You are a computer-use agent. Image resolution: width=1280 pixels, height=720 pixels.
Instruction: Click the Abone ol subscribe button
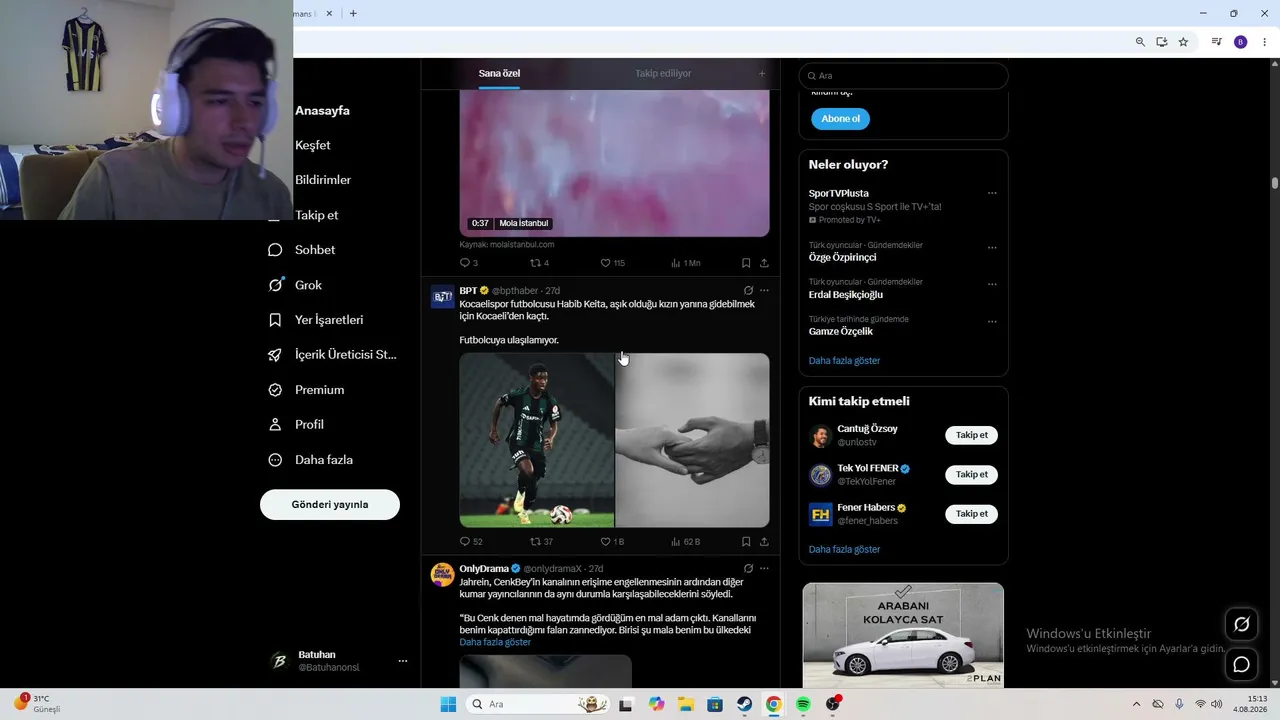[x=840, y=119]
